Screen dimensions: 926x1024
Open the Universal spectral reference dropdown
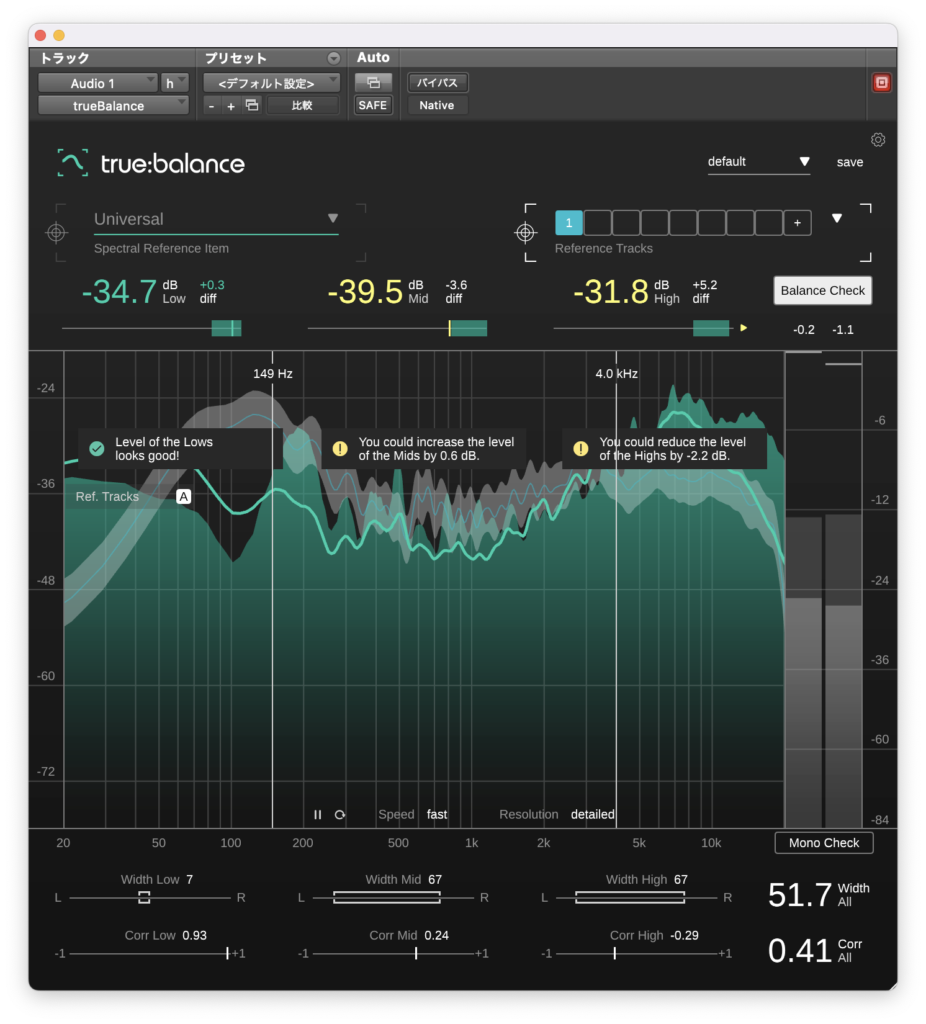(x=216, y=219)
